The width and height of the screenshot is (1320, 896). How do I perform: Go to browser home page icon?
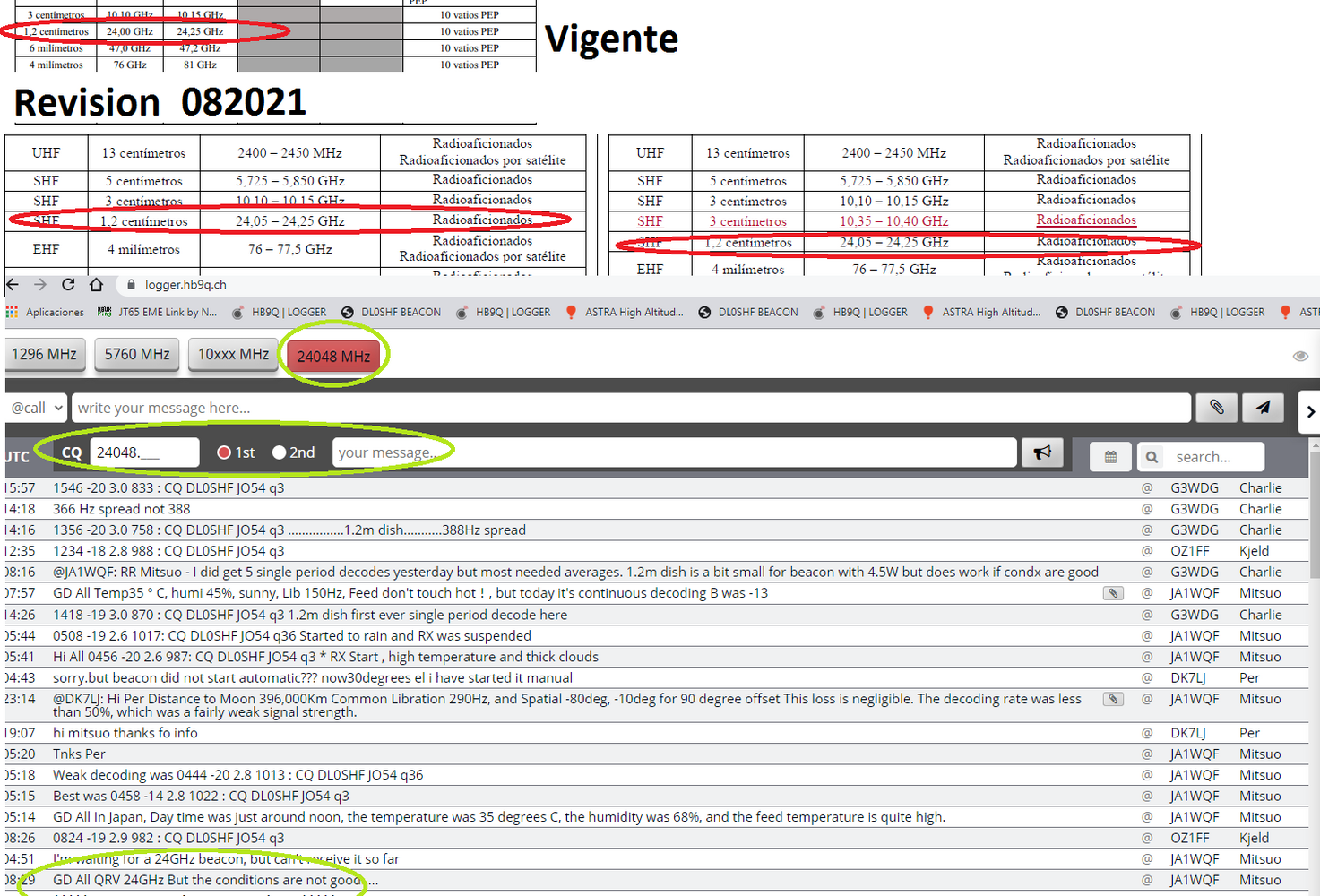[96, 285]
